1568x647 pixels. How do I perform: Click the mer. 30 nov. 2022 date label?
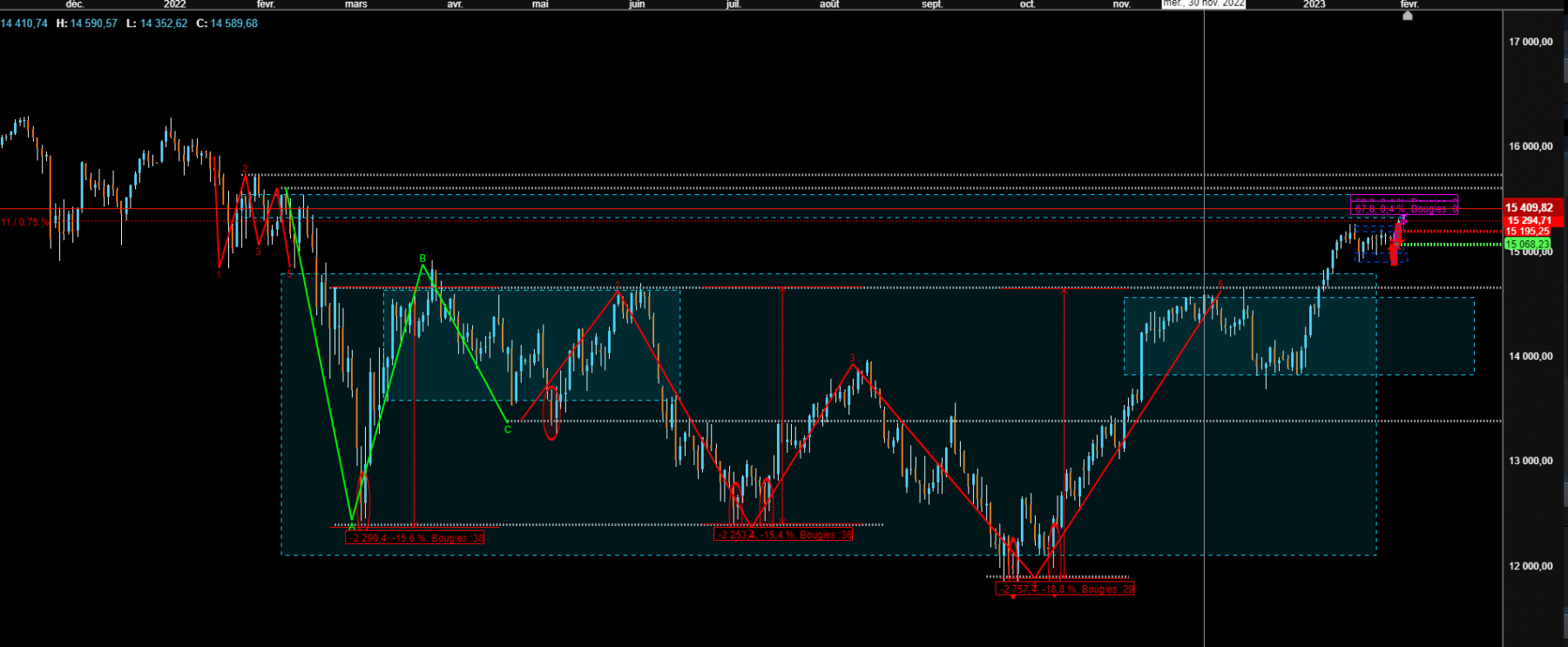pos(1204,4)
